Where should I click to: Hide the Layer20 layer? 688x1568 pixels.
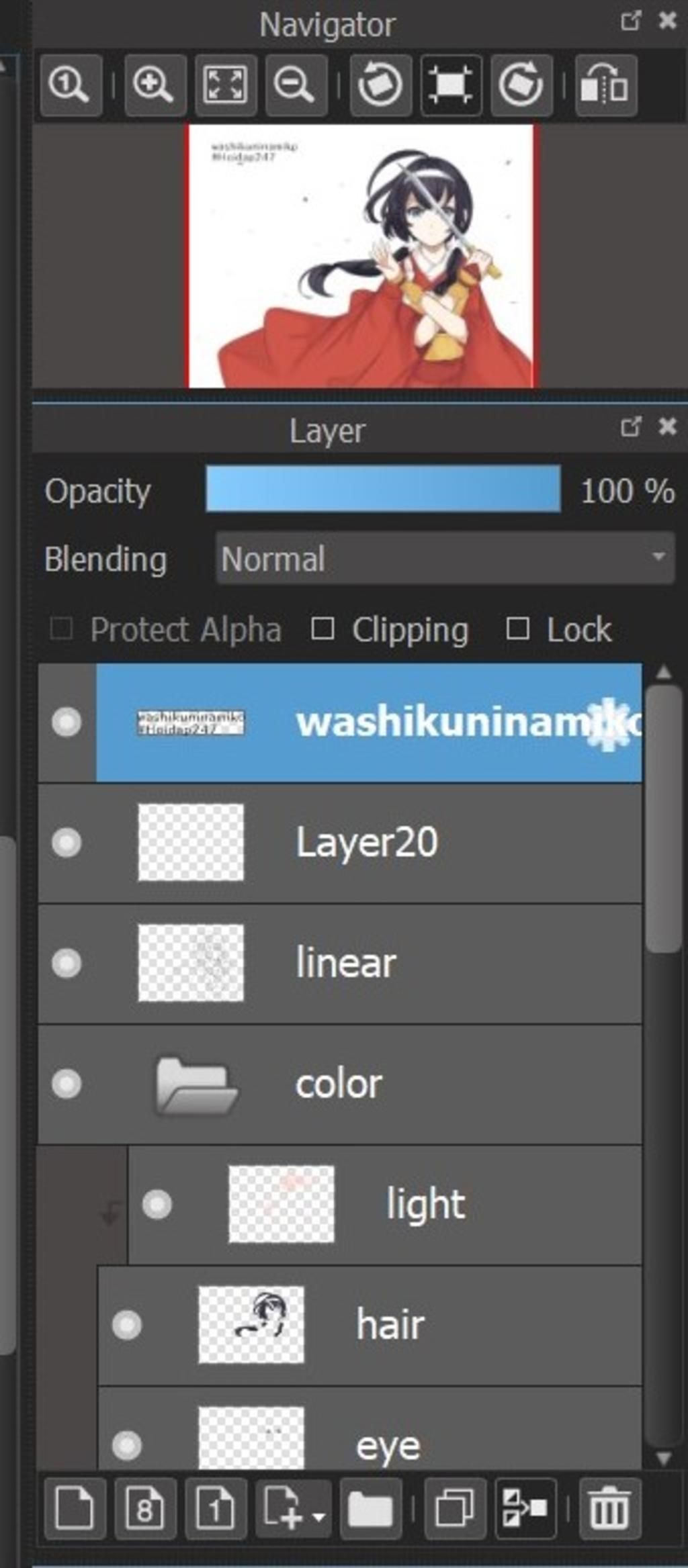pos(67,843)
